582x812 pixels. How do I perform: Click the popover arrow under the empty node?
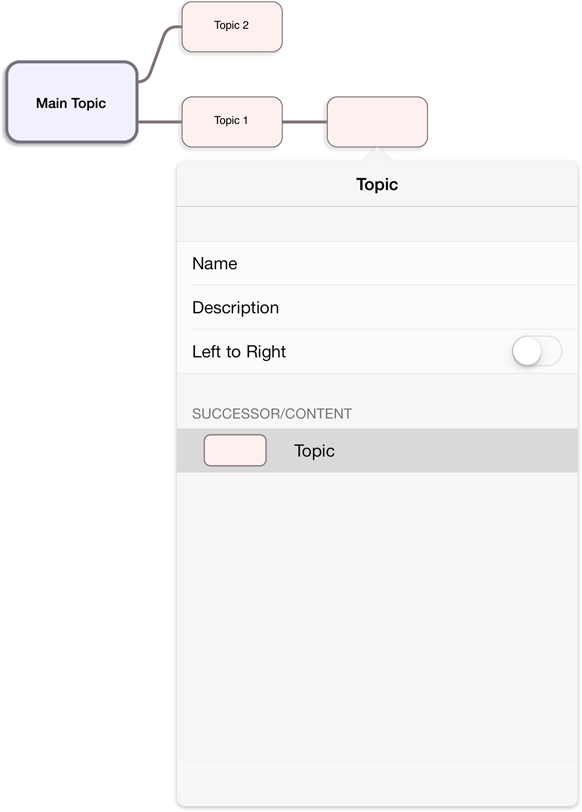(x=377, y=154)
